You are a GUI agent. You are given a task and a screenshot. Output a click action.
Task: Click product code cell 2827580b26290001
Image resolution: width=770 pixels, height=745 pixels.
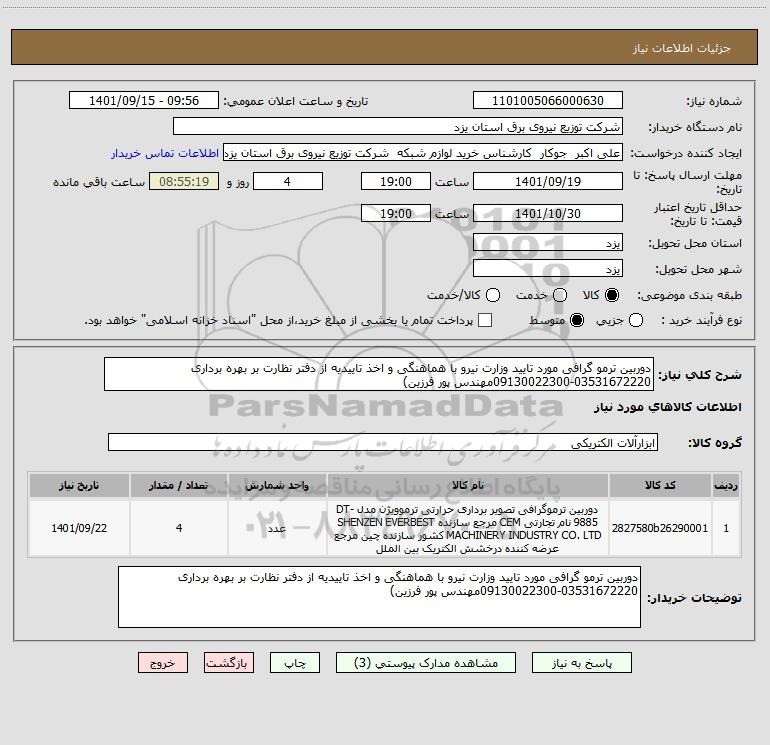click(660, 528)
